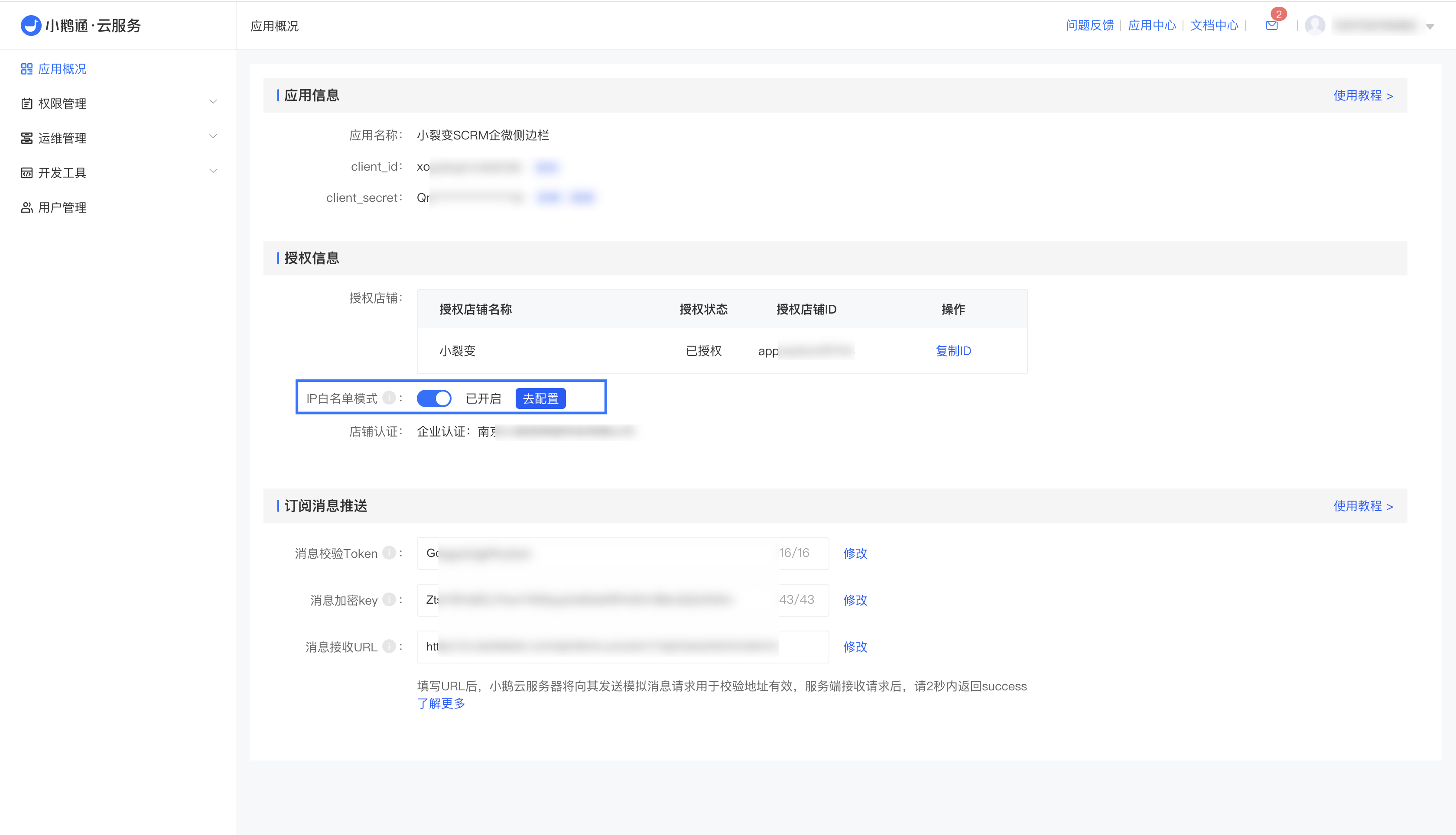
Task: Click info icon beside 消息加密key
Action: pyautogui.click(x=389, y=599)
